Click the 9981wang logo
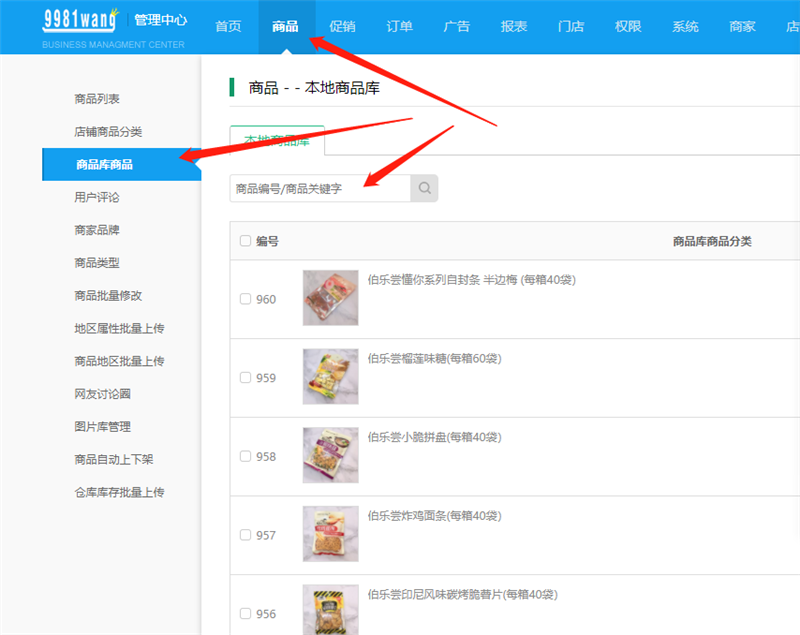 pyautogui.click(x=80, y=19)
